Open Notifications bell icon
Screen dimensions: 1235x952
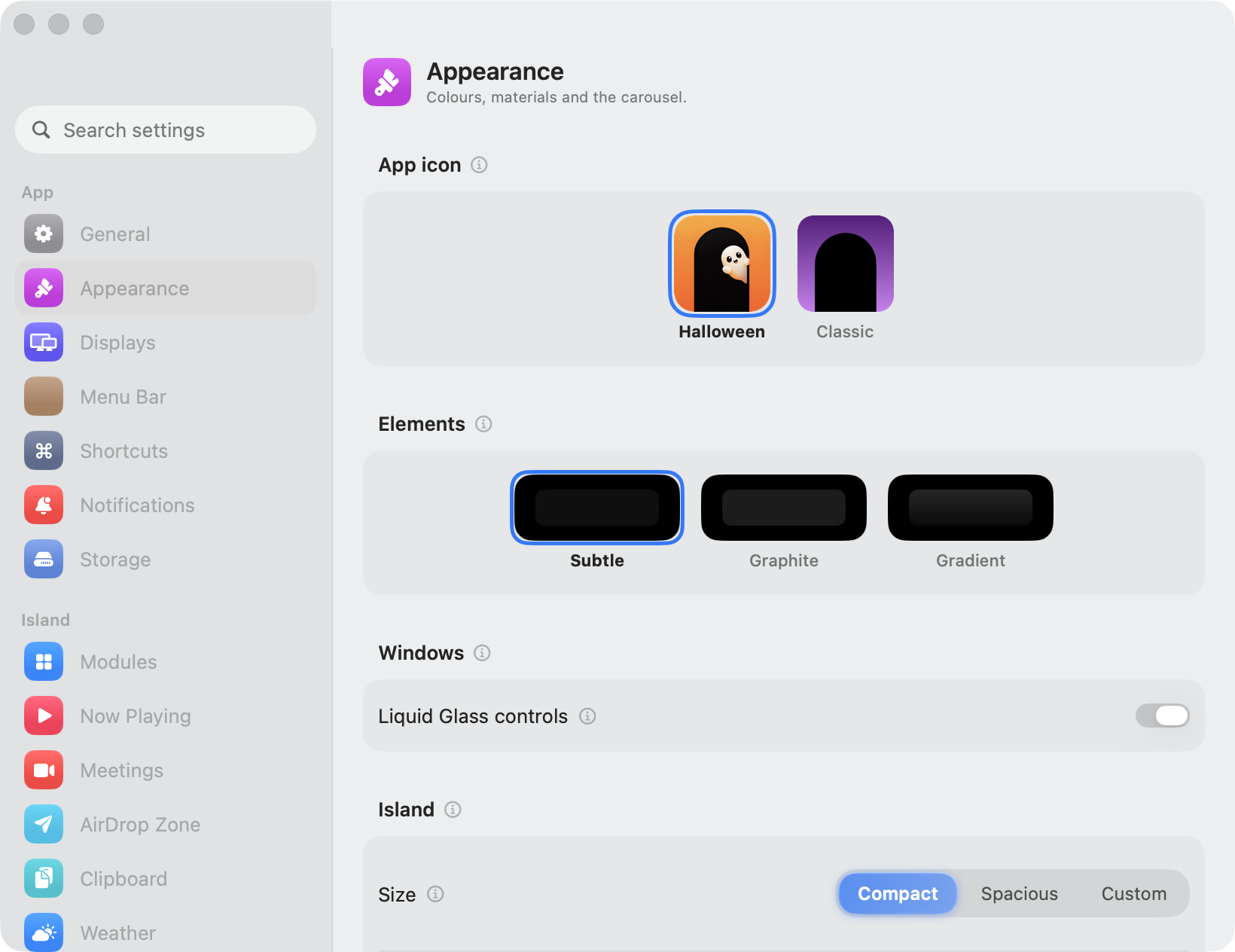[x=44, y=505]
